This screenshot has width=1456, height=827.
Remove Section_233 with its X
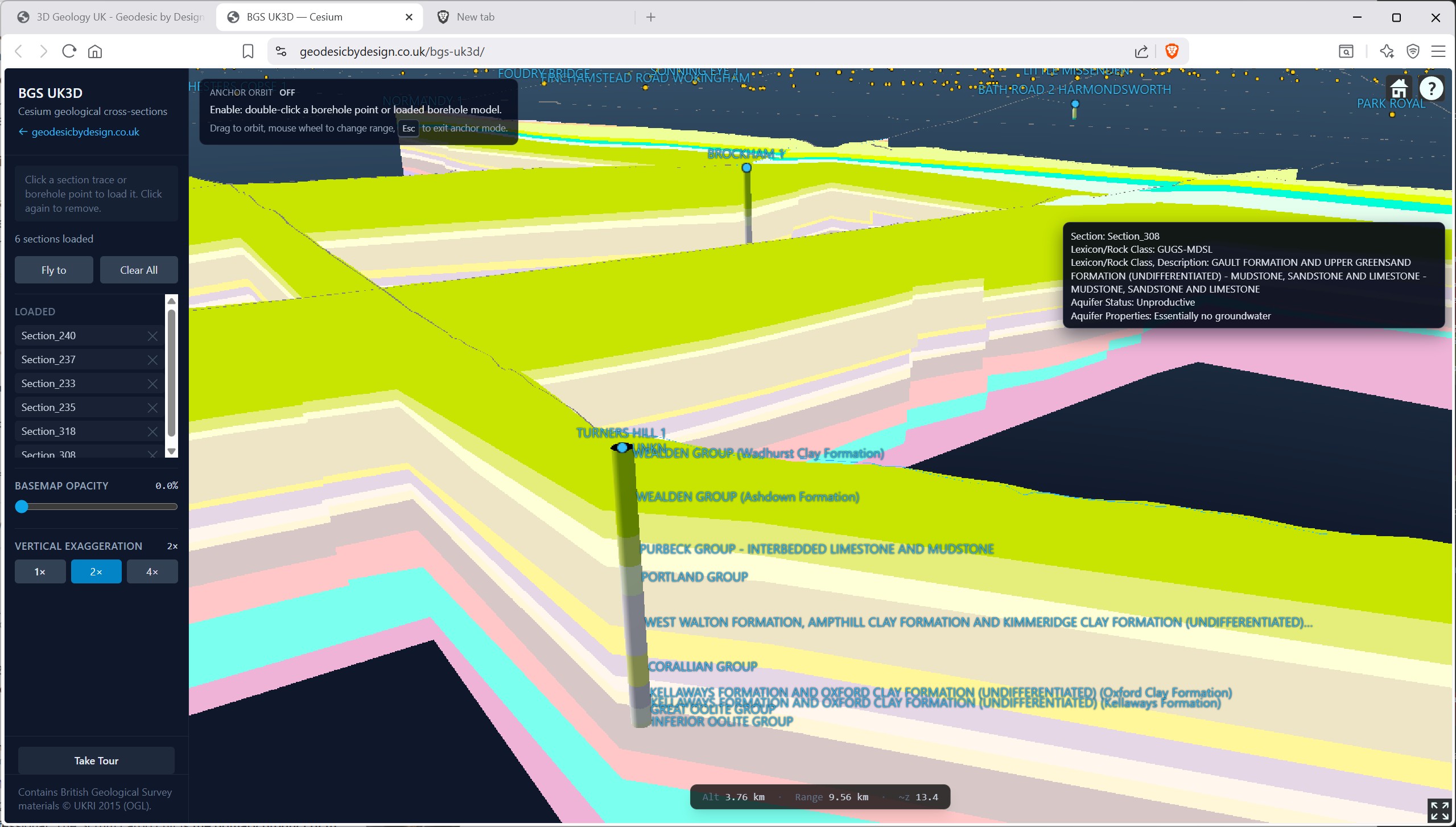152,384
